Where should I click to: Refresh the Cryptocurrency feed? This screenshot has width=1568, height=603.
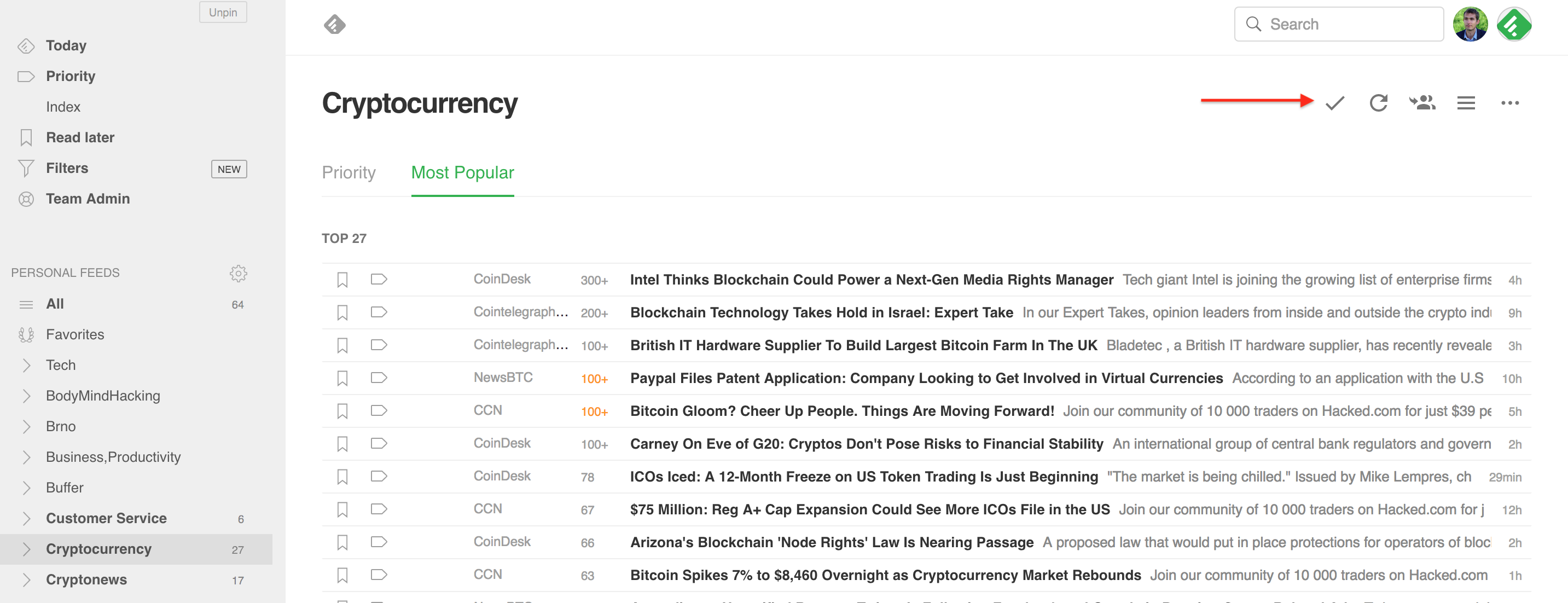pyautogui.click(x=1378, y=103)
